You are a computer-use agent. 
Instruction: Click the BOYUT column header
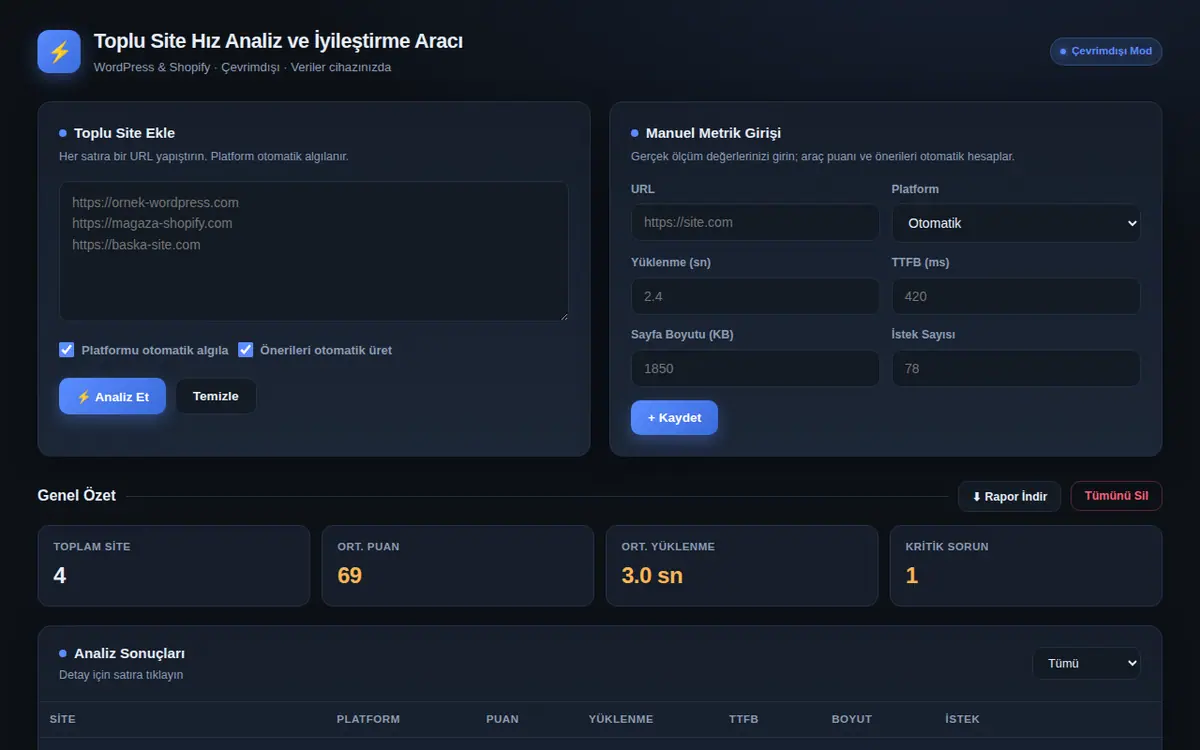[x=852, y=719]
